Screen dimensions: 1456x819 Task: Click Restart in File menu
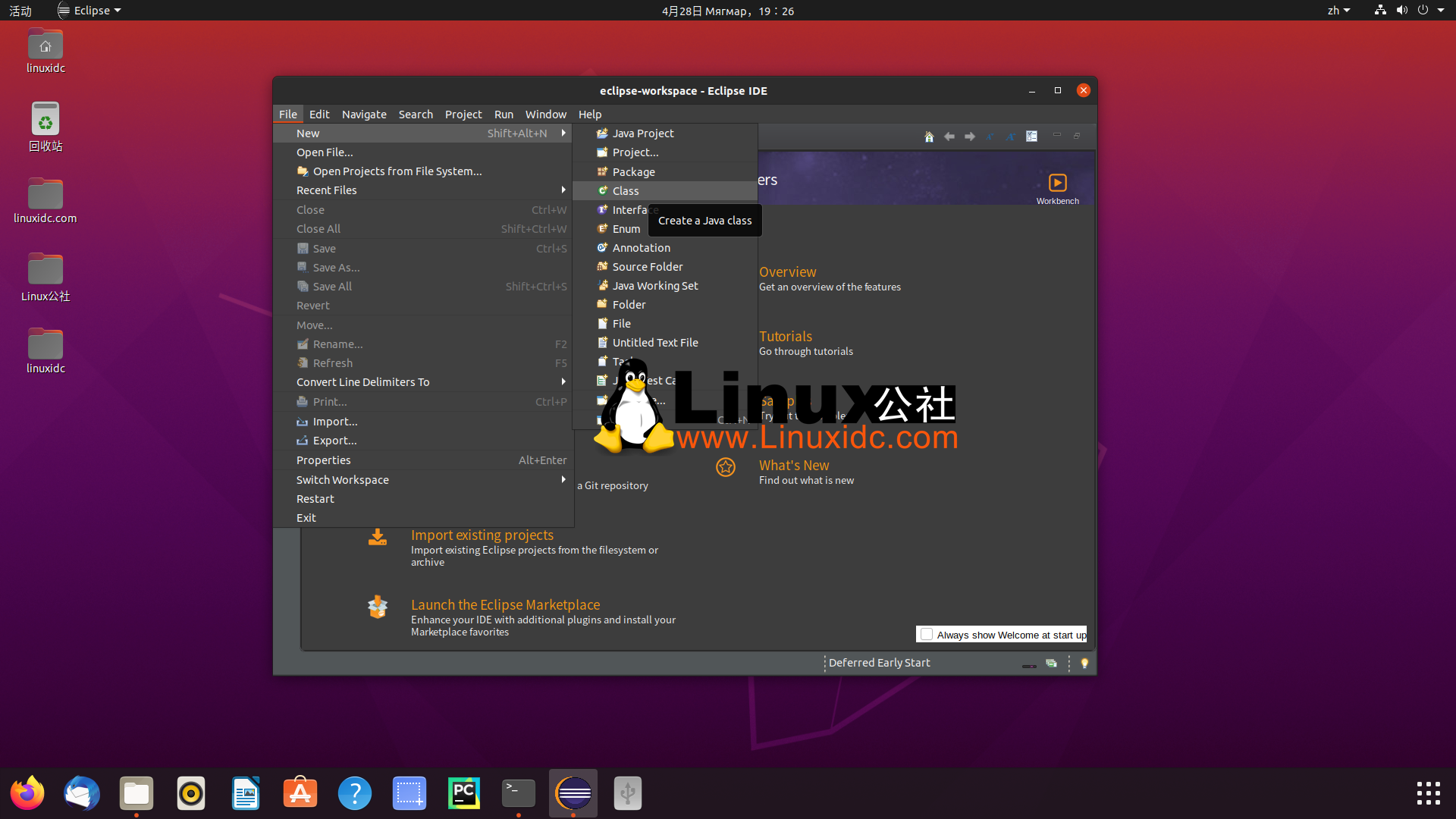pos(423,499)
